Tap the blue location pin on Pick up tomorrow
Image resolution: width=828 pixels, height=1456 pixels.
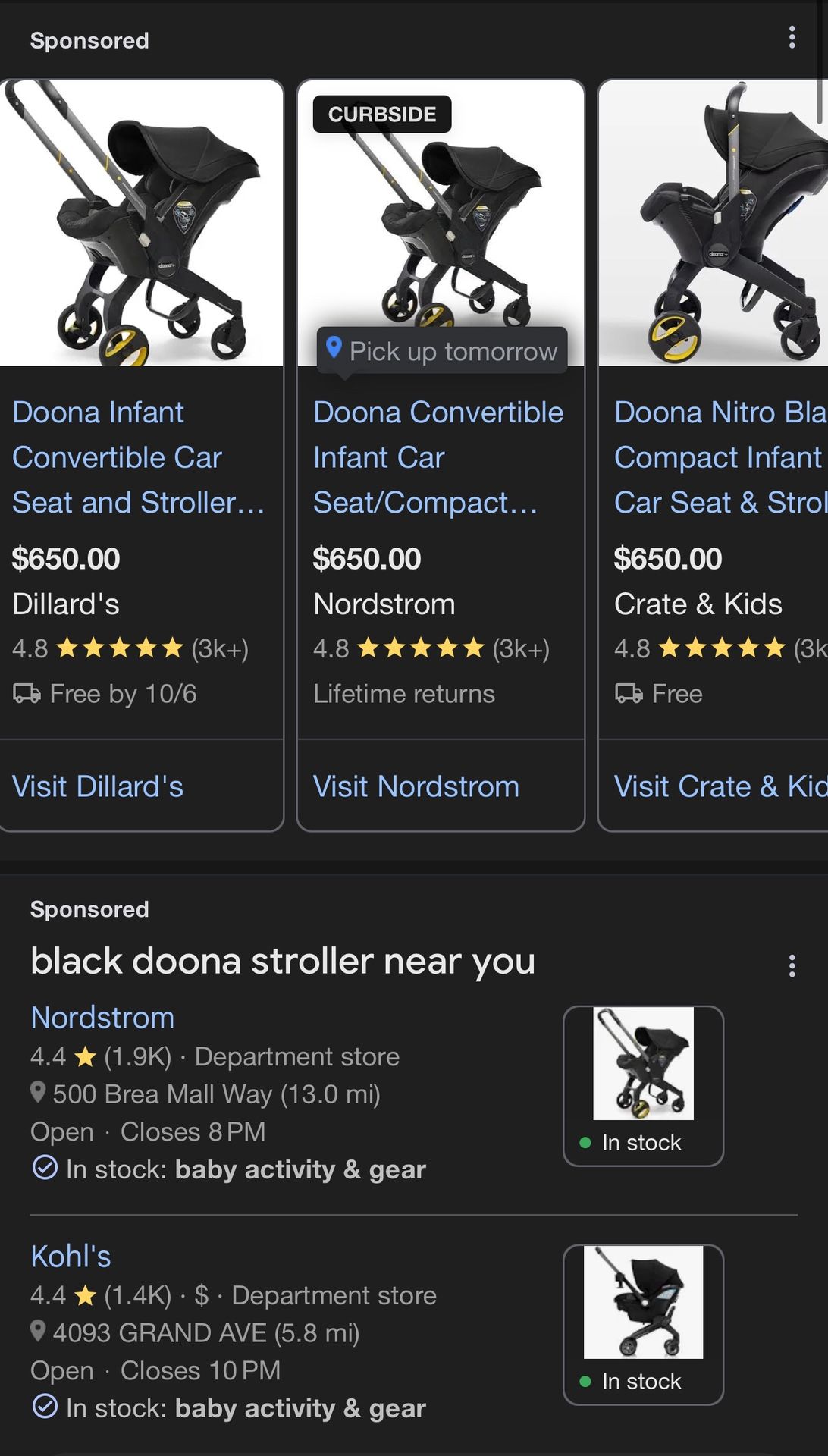coord(334,348)
